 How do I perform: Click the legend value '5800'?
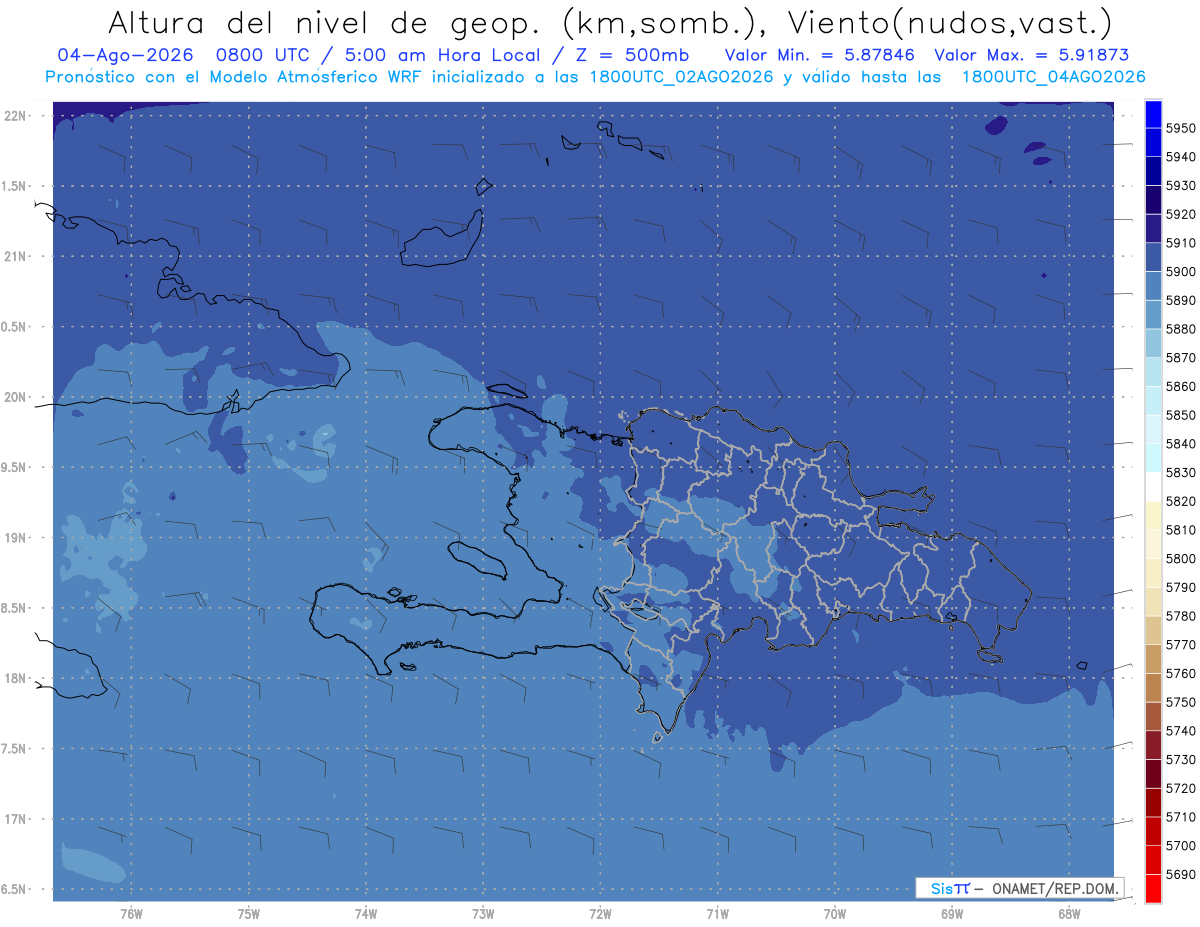tap(1180, 558)
